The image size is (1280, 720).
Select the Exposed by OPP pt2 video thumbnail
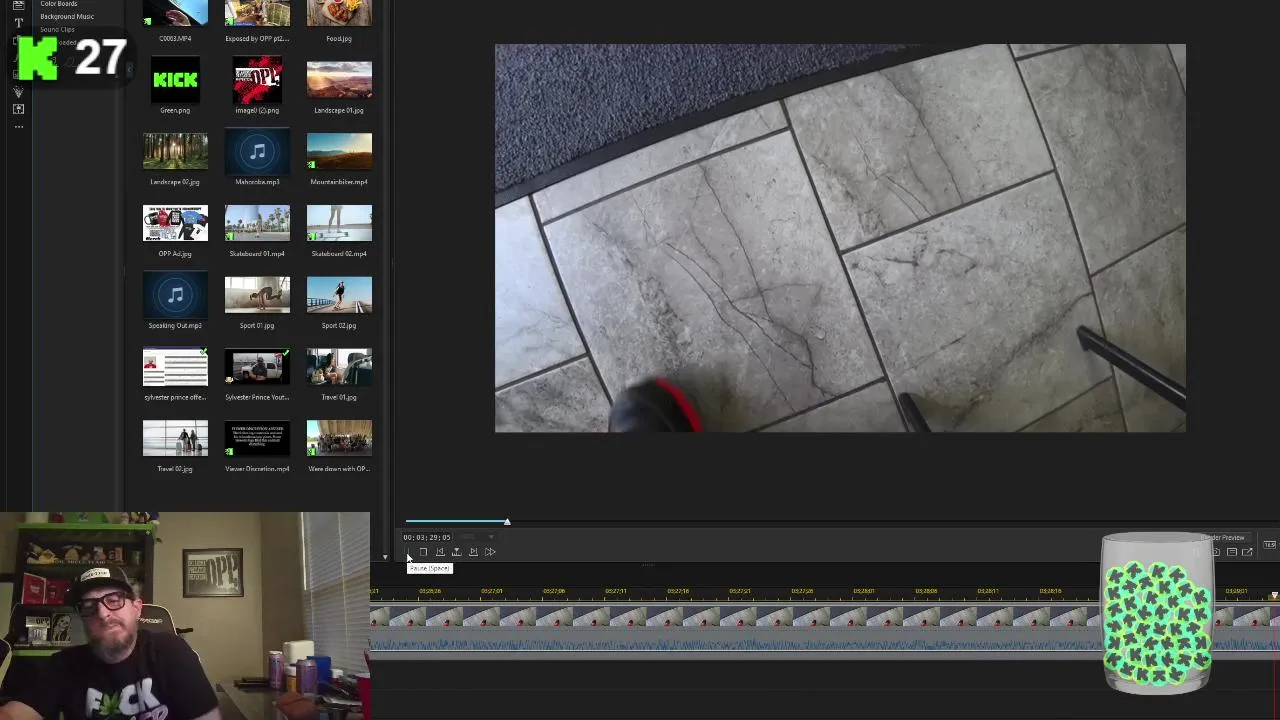coord(257,14)
